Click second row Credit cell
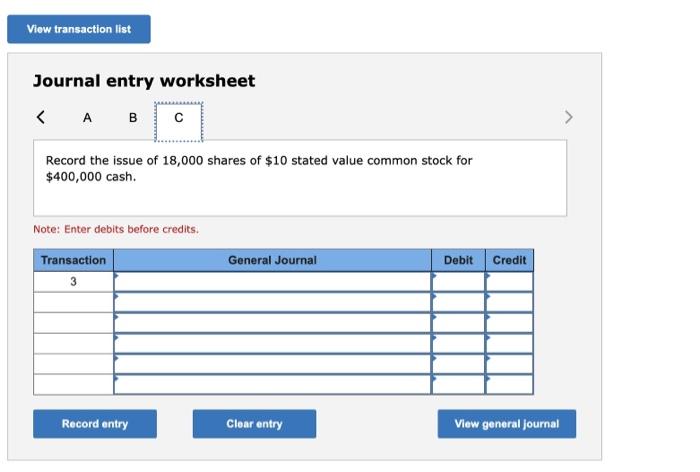The height and width of the screenshot is (472, 700). [x=509, y=302]
